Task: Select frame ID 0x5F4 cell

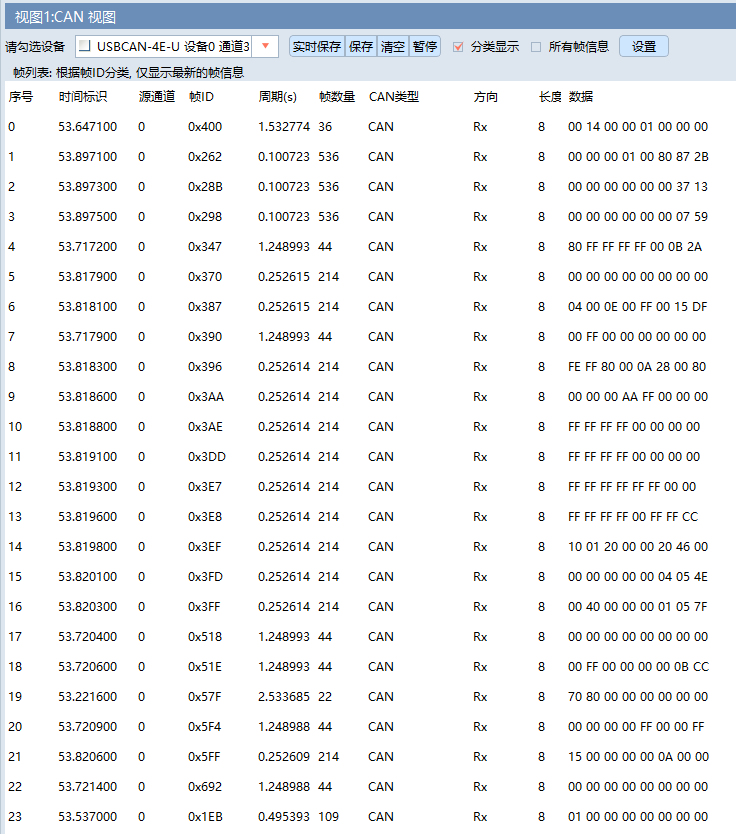Action: pyautogui.click(x=204, y=727)
